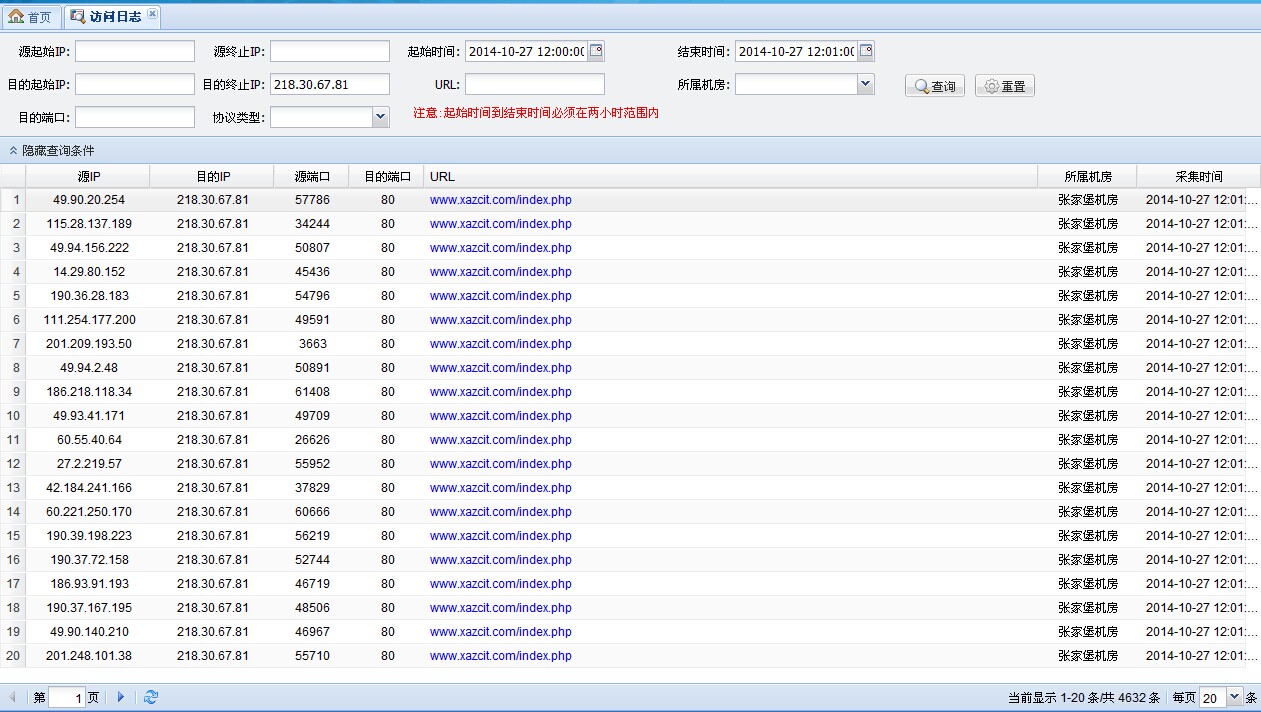The height and width of the screenshot is (712, 1261).
Task: Go to previous page of results
Action: [x=13, y=697]
